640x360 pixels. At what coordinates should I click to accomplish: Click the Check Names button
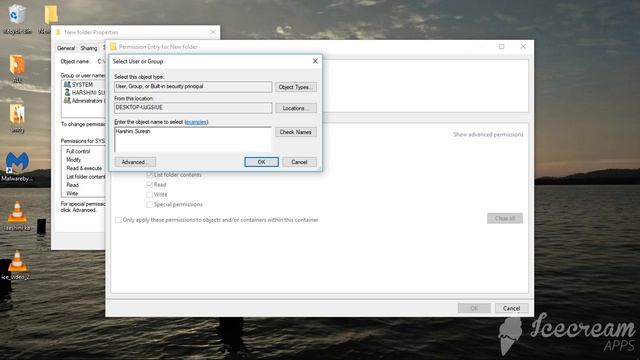tap(296, 132)
